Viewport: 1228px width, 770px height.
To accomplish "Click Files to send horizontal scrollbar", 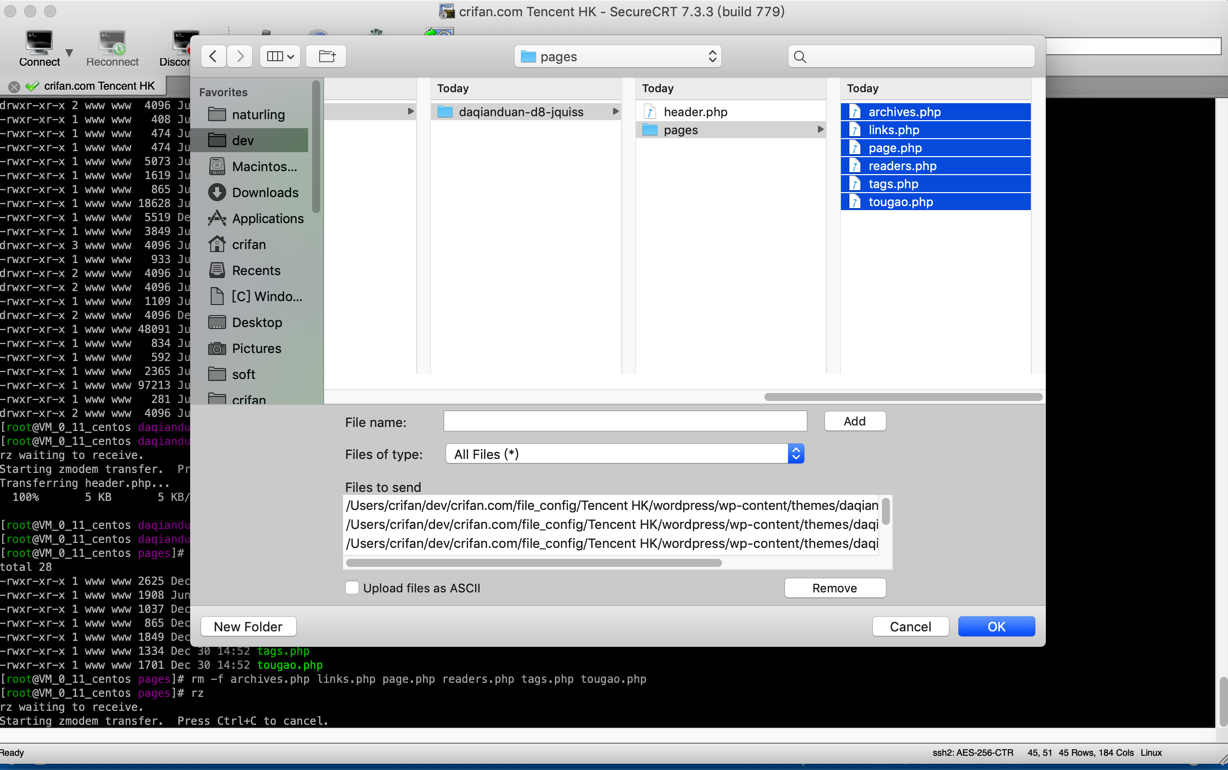I will 534,563.
